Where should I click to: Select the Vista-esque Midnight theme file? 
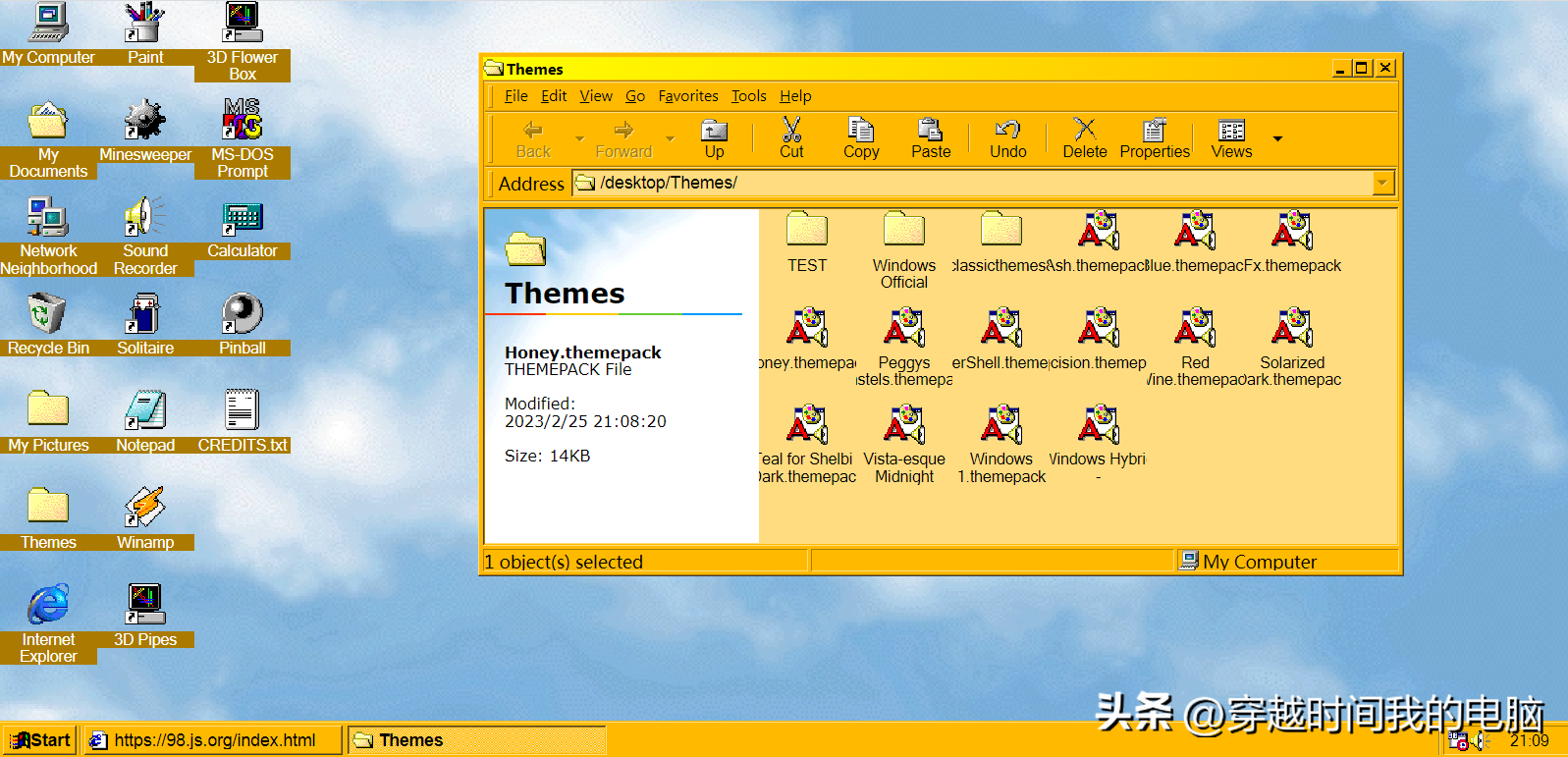(904, 444)
